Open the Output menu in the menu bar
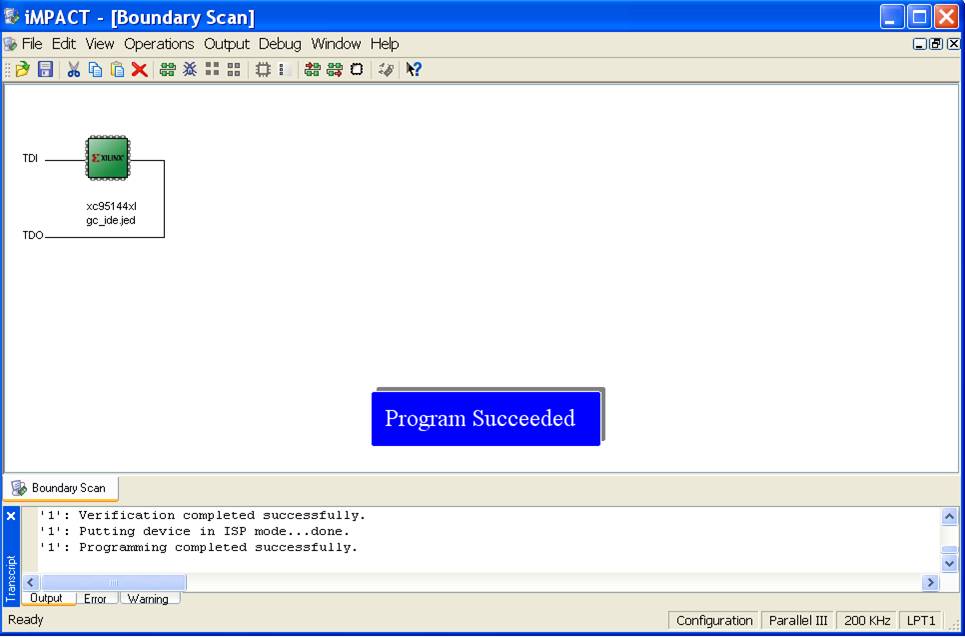965x638 pixels. (x=226, y=44)
